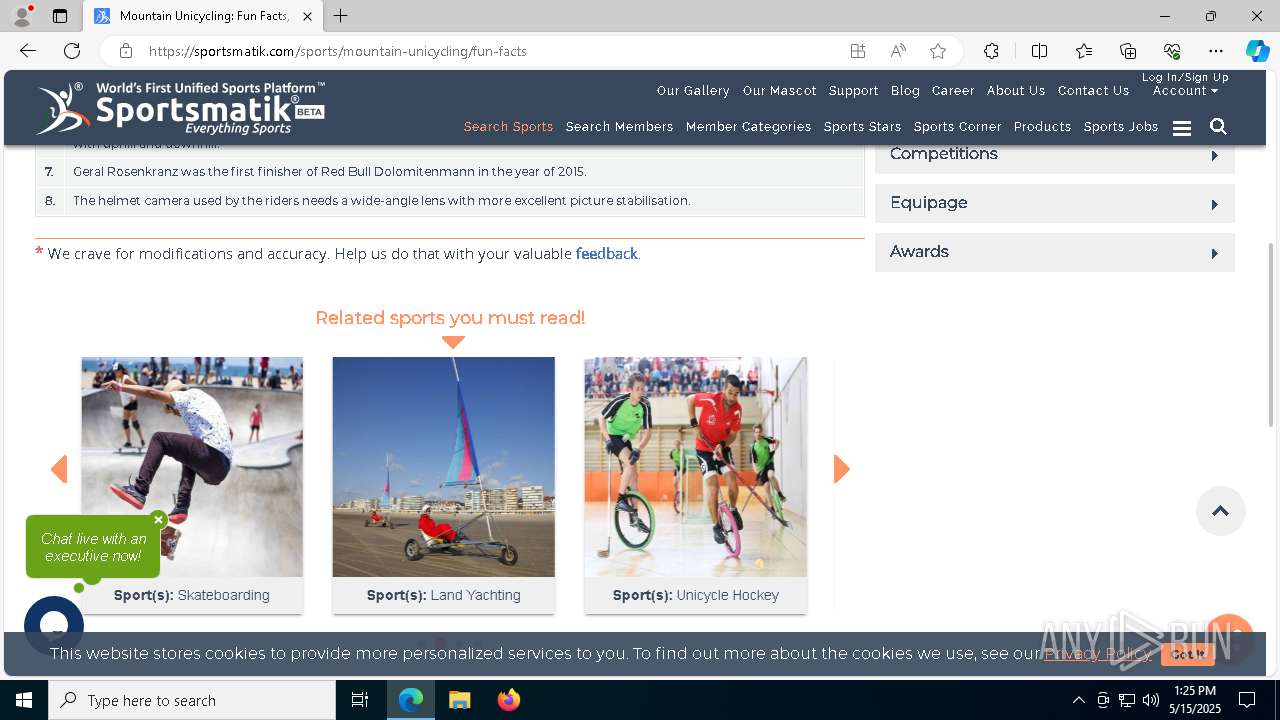Screen dimensions: 1280x720
Task: Click the feedback link
Action: [606, 254]
